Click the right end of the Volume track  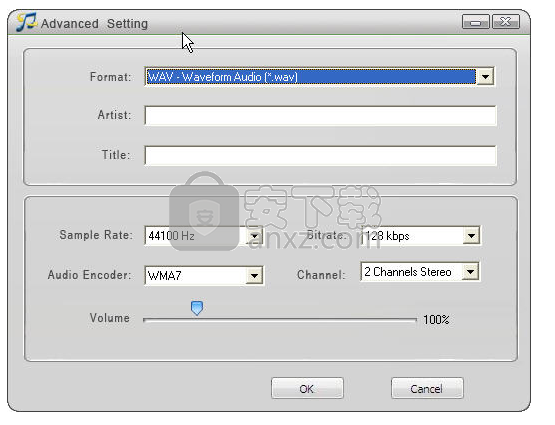tap(415, 320)
